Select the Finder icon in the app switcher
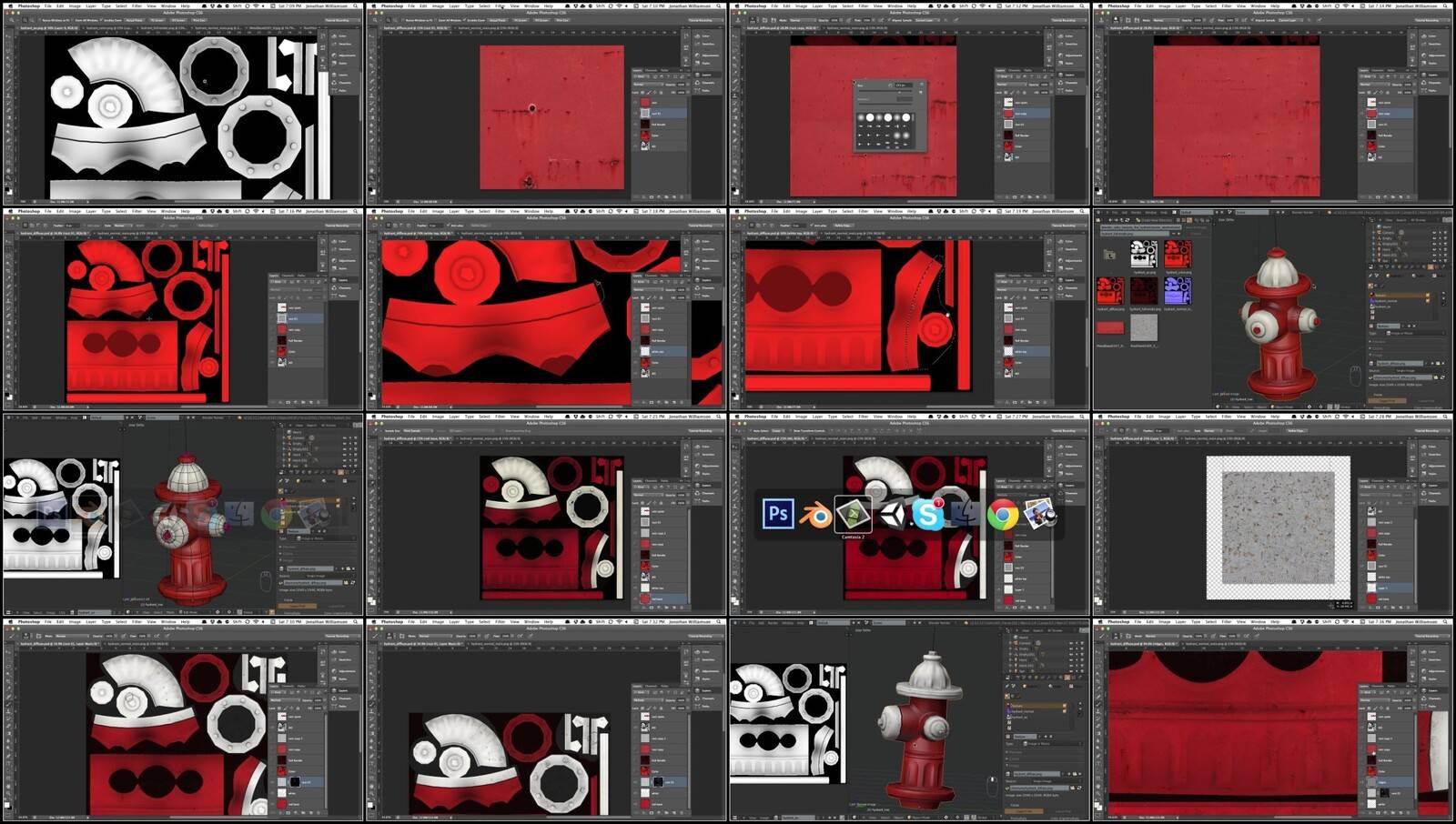The image size is (1456, 824). pos(966,515)
